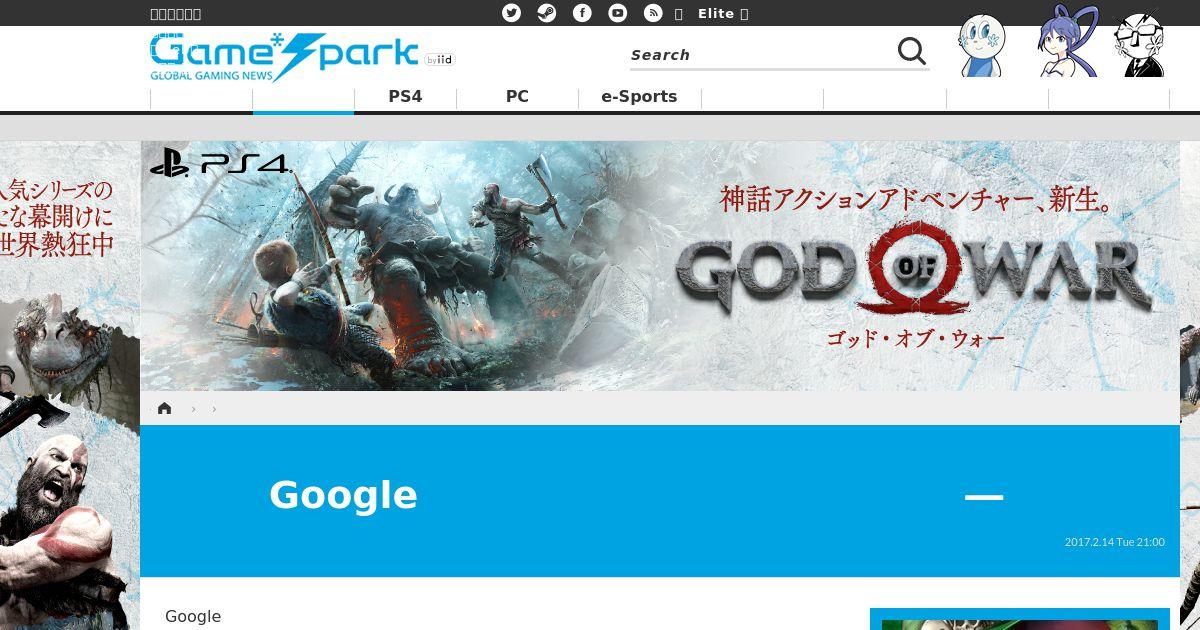The image size is (1200, 630).
Task: Click the Kratos side advertisement on left
Action: [69, 385]
